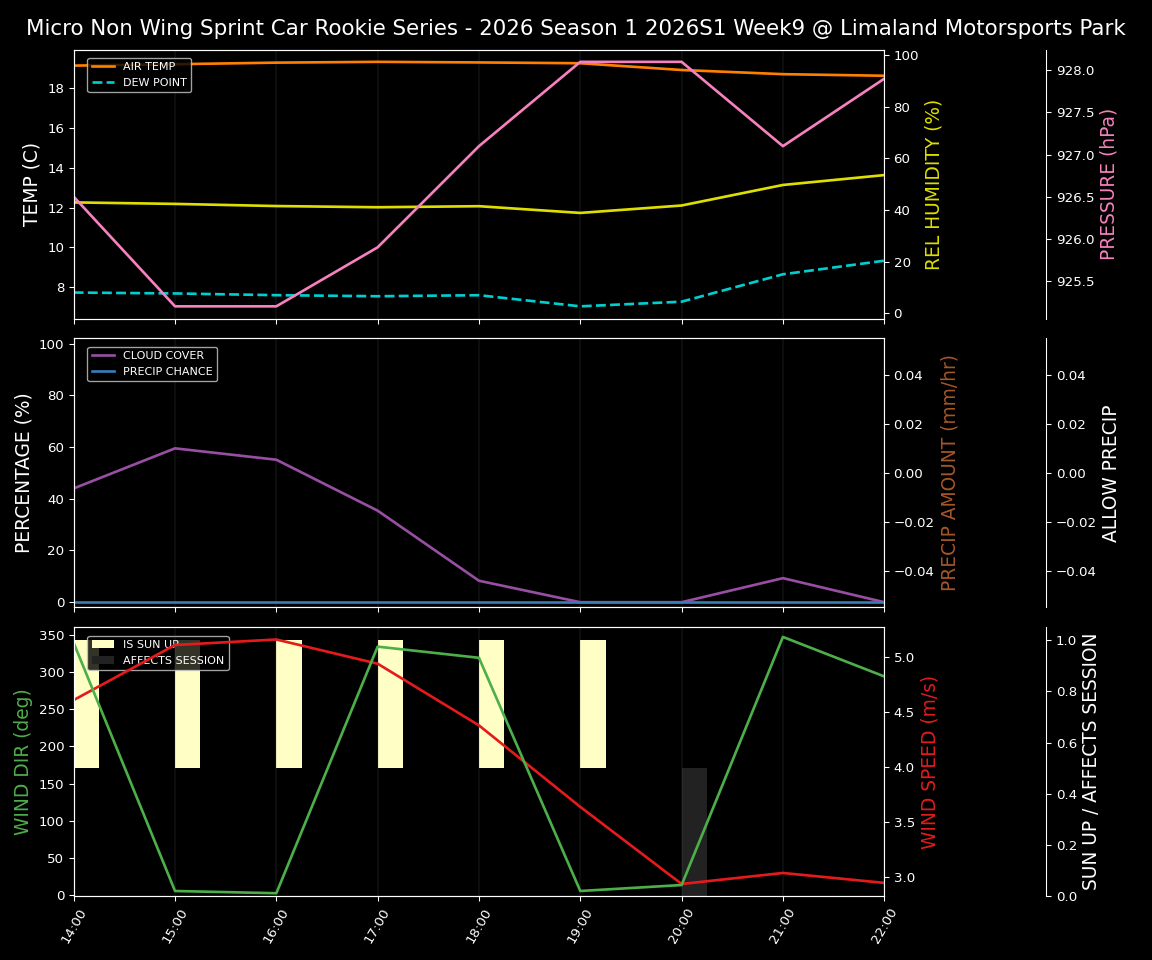Click the PRESSURE (hPa) axis label
This screenshot has width=1152, height=960.
[1108, 184]
